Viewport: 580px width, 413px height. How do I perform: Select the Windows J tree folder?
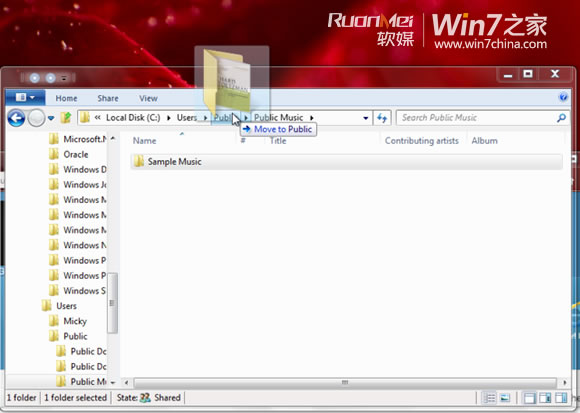click(x=78, y=185)
